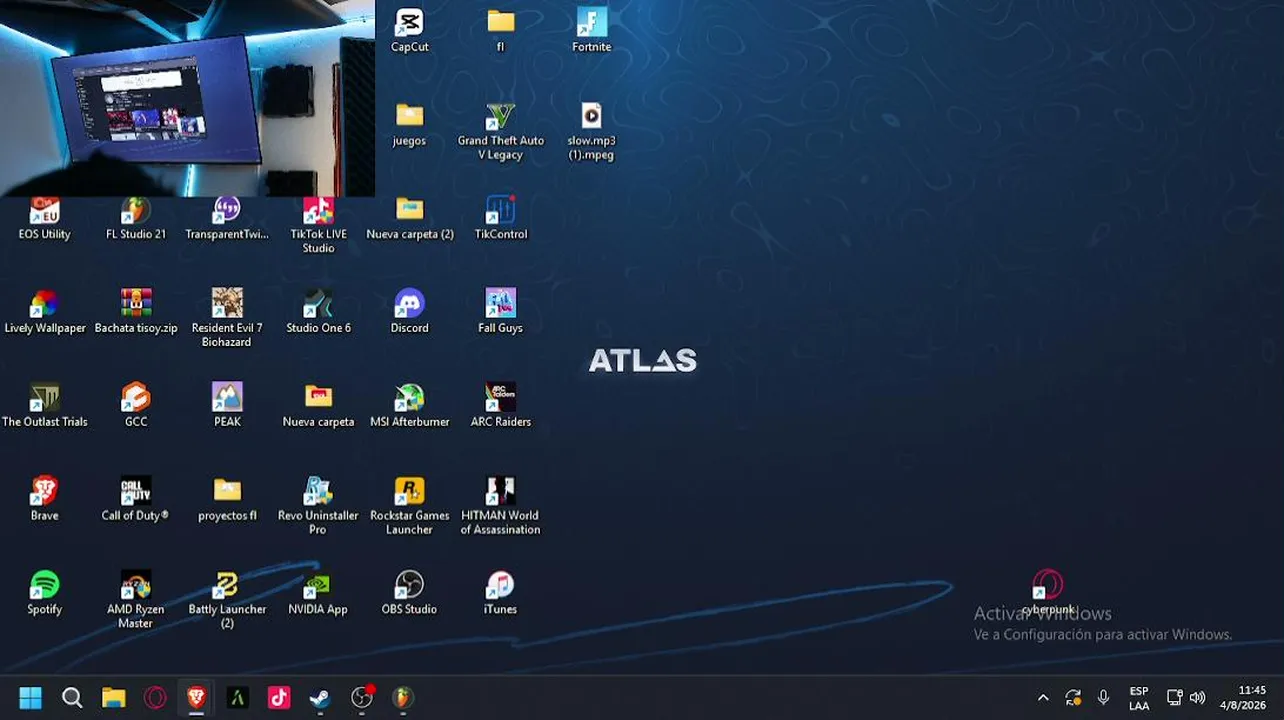Select the Discord desktop shortcut
The height and width of the screenshot is (720, 1284).
tap(409, 312)
